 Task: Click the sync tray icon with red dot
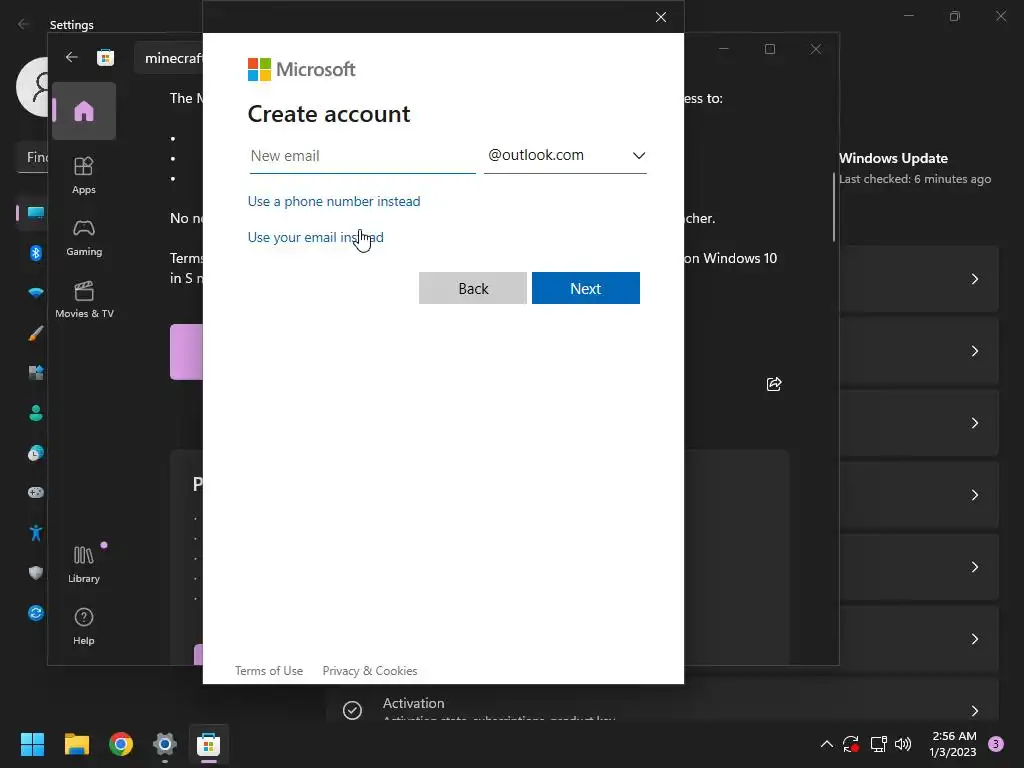pos(851,744)
